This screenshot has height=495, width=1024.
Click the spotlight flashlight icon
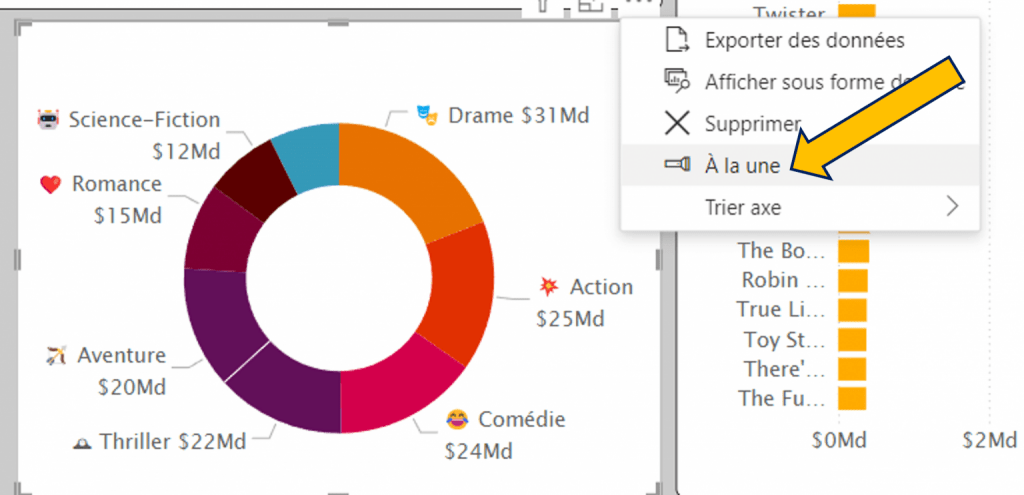pyautogui.click(x=677, y=164)
